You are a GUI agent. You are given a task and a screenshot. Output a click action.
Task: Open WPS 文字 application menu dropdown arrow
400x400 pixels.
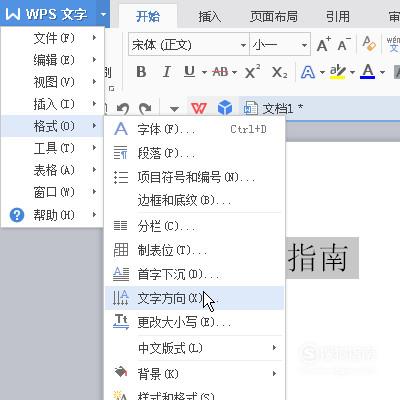click(103, 14)
